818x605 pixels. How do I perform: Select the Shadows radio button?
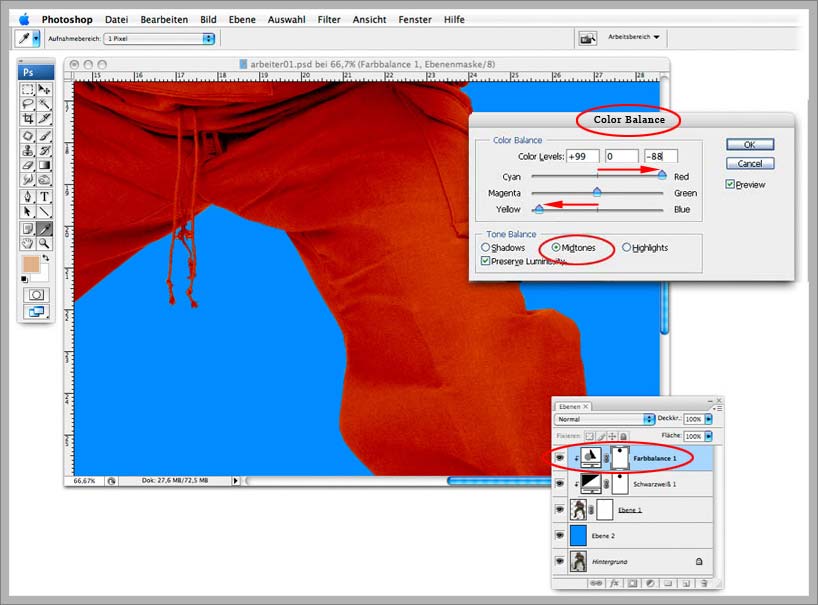(x=486, y=247)
